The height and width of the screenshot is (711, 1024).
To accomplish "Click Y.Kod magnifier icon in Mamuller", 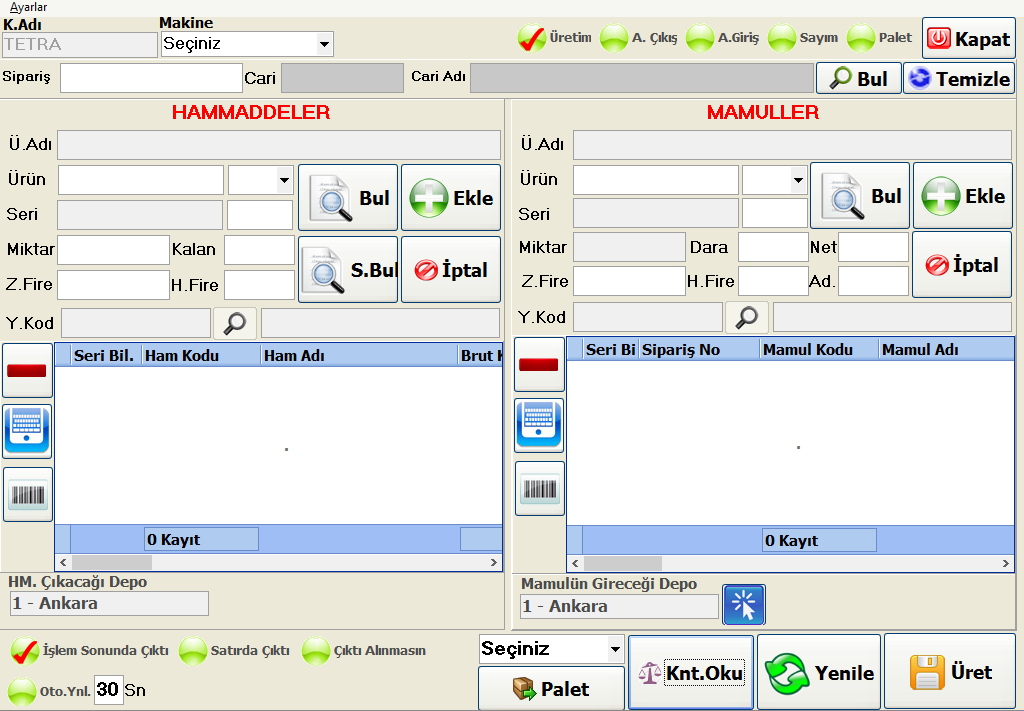I will coord(747,318).
